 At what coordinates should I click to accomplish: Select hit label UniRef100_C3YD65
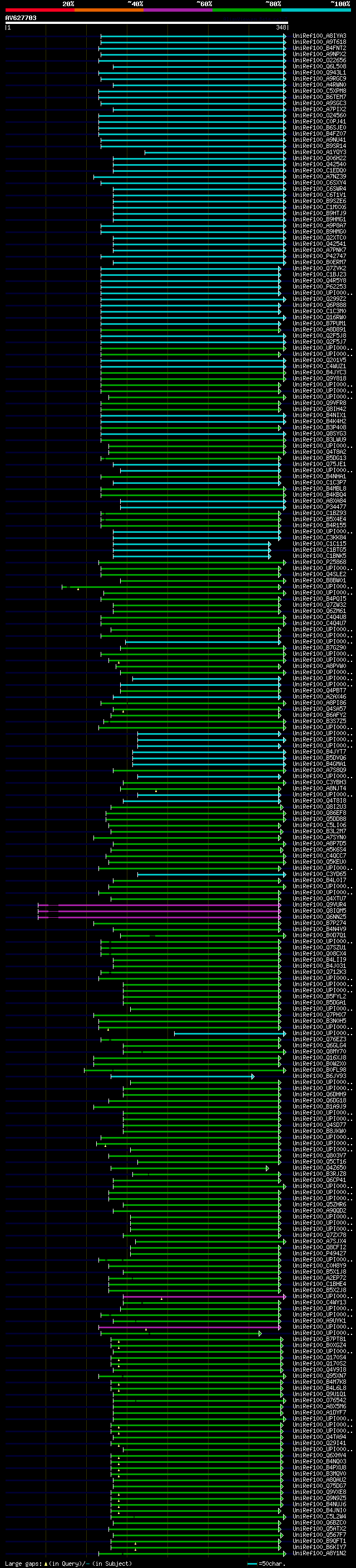(319, 874)
